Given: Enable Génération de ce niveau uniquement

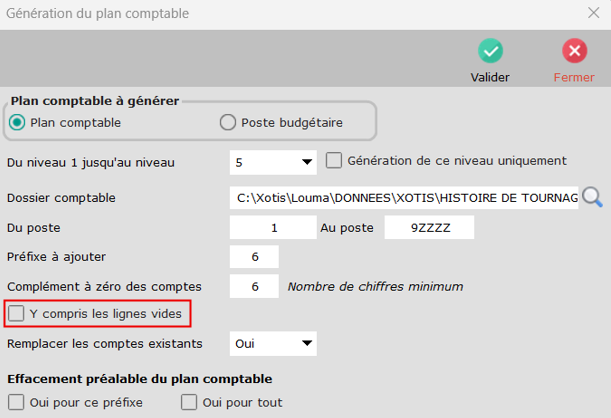Looking at the screenshot, I should [335, 160].
